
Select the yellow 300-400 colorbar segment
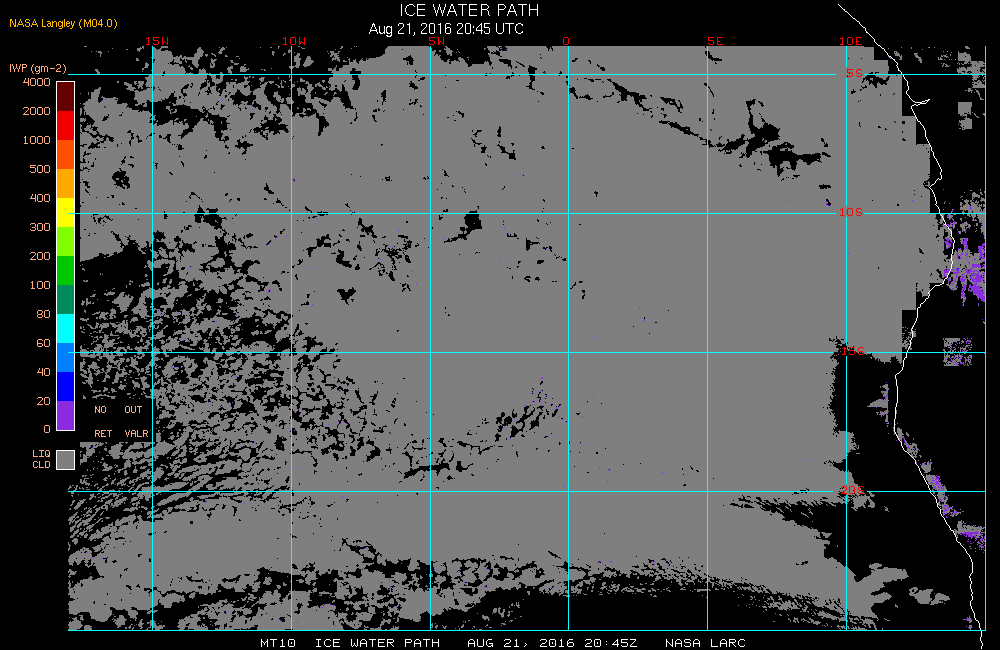[66, 212]
